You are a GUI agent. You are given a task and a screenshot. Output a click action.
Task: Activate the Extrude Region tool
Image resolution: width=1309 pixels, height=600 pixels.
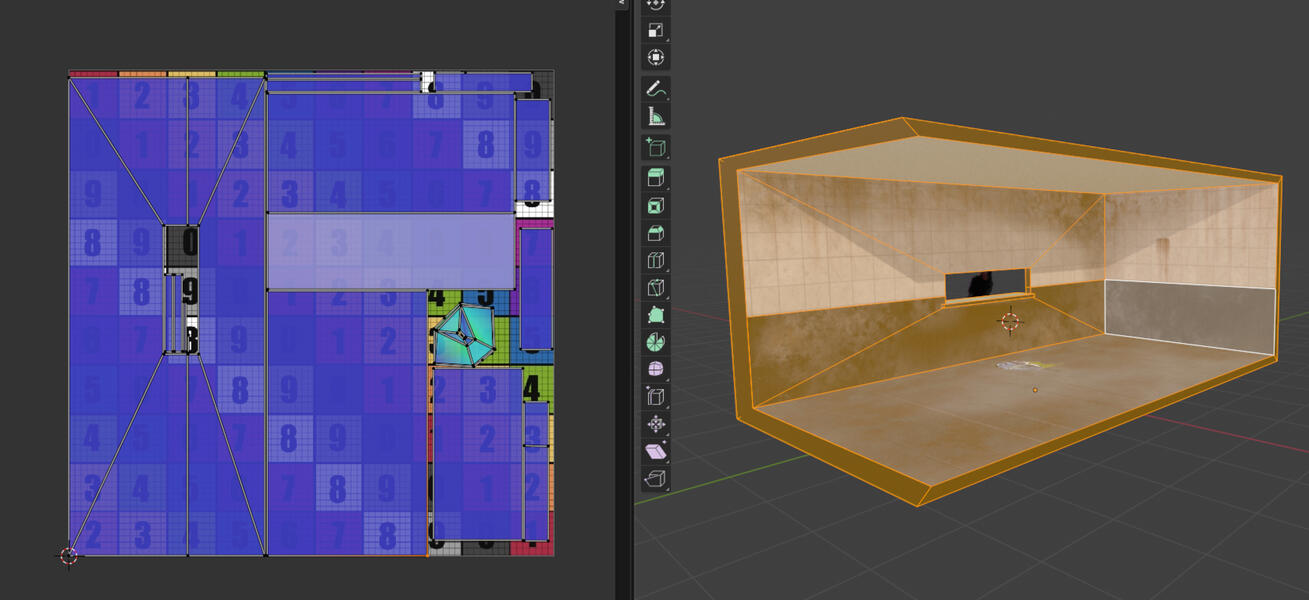pos(655,178)
